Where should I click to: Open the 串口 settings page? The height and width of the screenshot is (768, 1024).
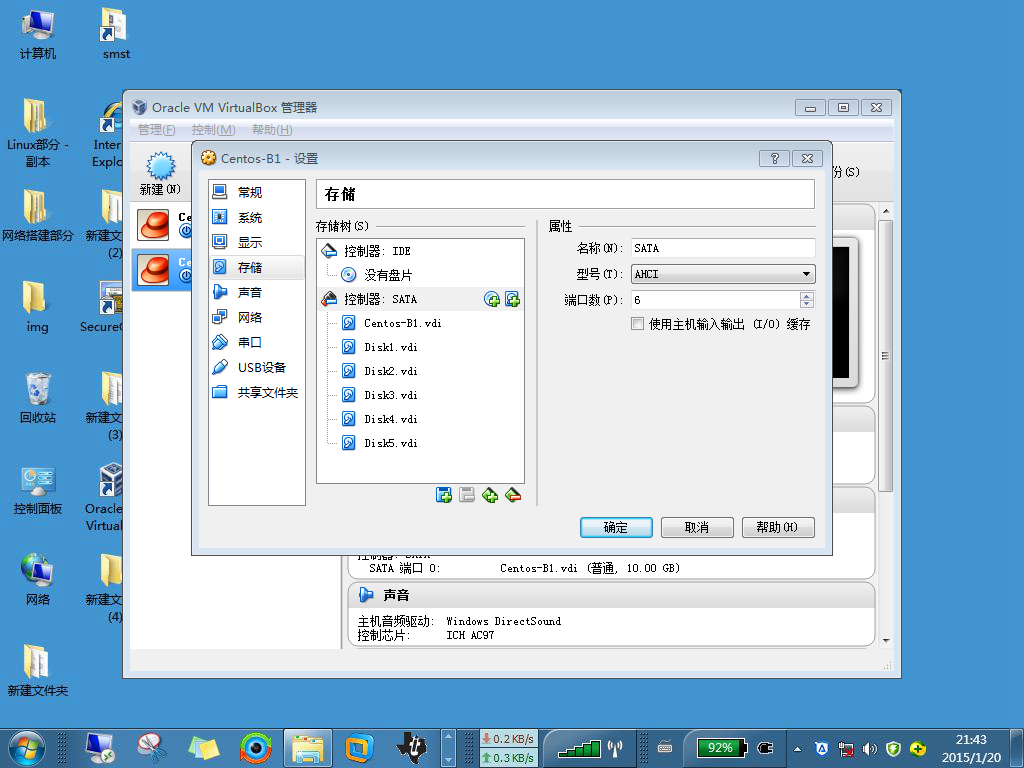point(257,342)
